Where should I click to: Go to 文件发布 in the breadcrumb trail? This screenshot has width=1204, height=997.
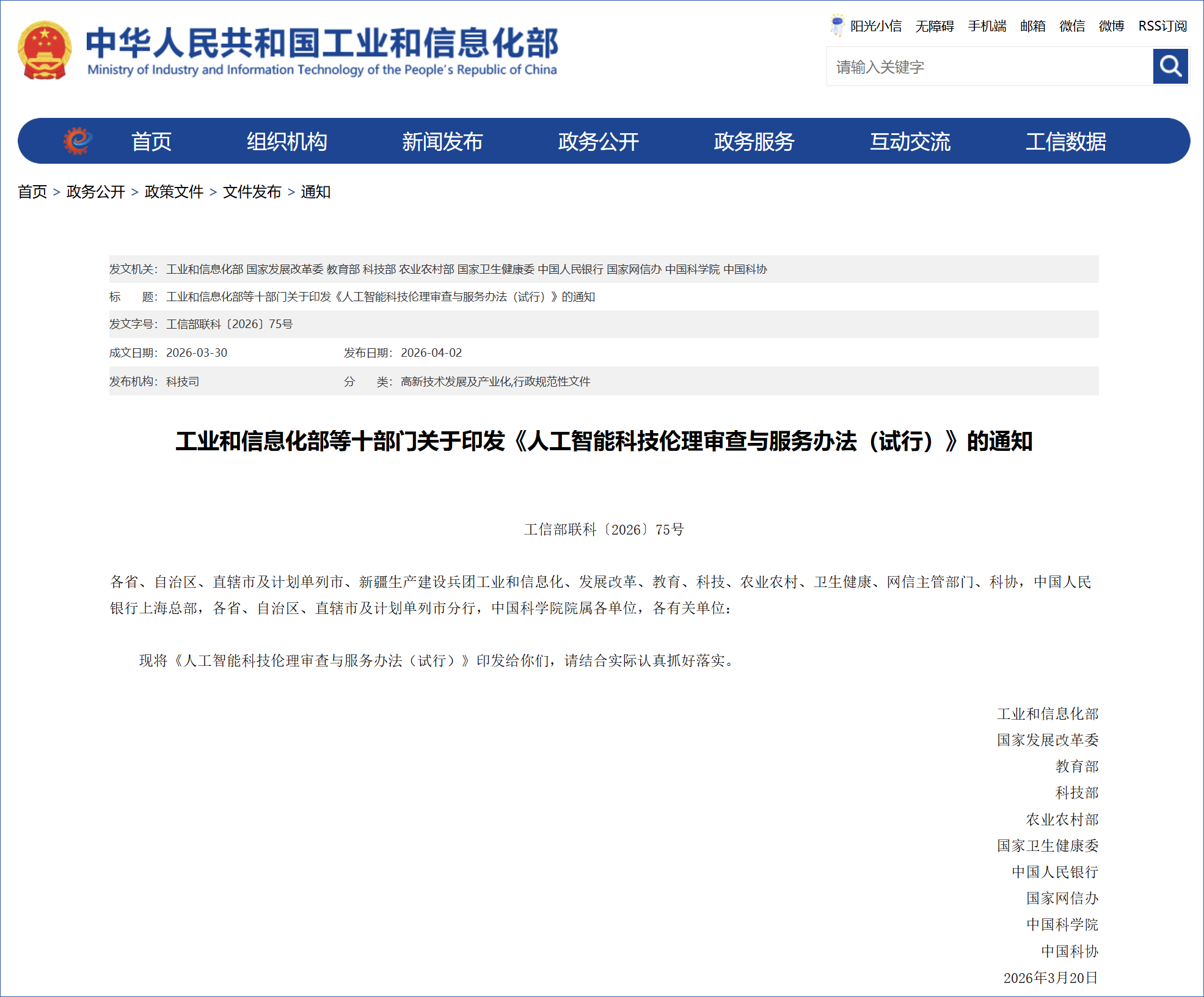point(252,192)
